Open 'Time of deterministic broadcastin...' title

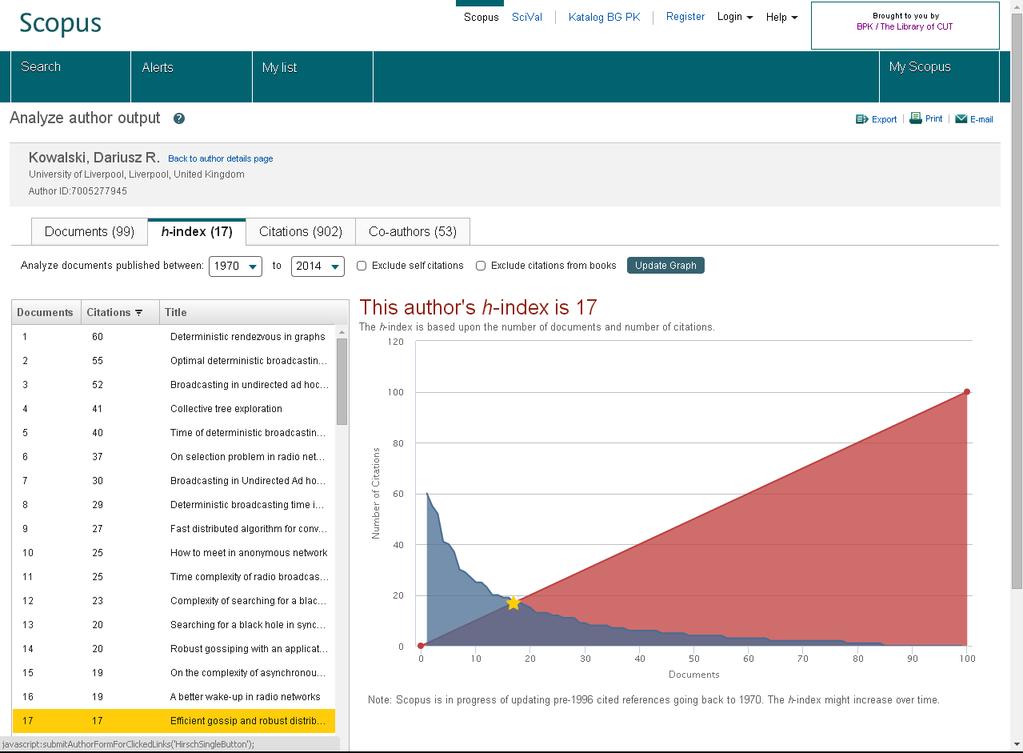pyautogui.click(x=248, y=433)
